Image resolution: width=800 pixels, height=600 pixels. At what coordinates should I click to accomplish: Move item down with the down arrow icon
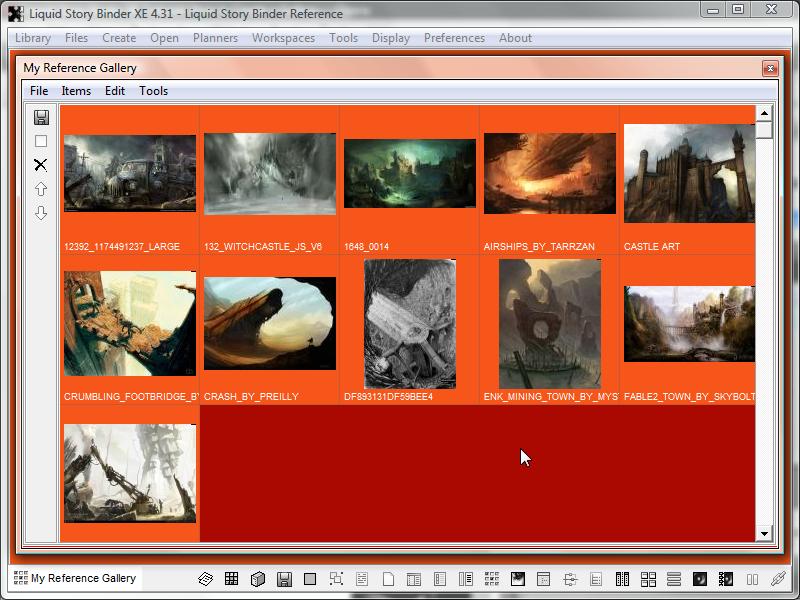tap(41, 213)
